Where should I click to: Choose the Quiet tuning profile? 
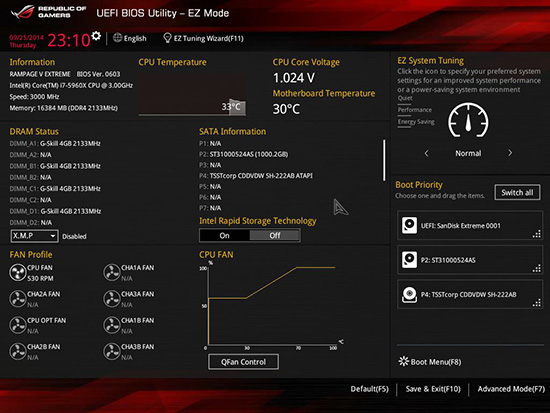[405, 98]
